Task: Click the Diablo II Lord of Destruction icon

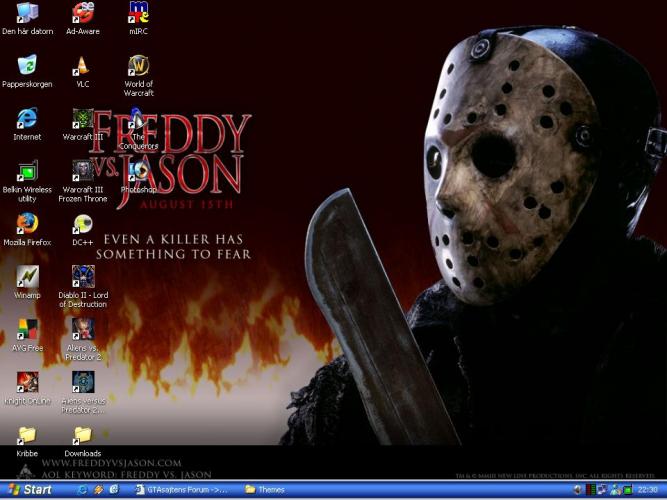Action: [x=83, y=276]
